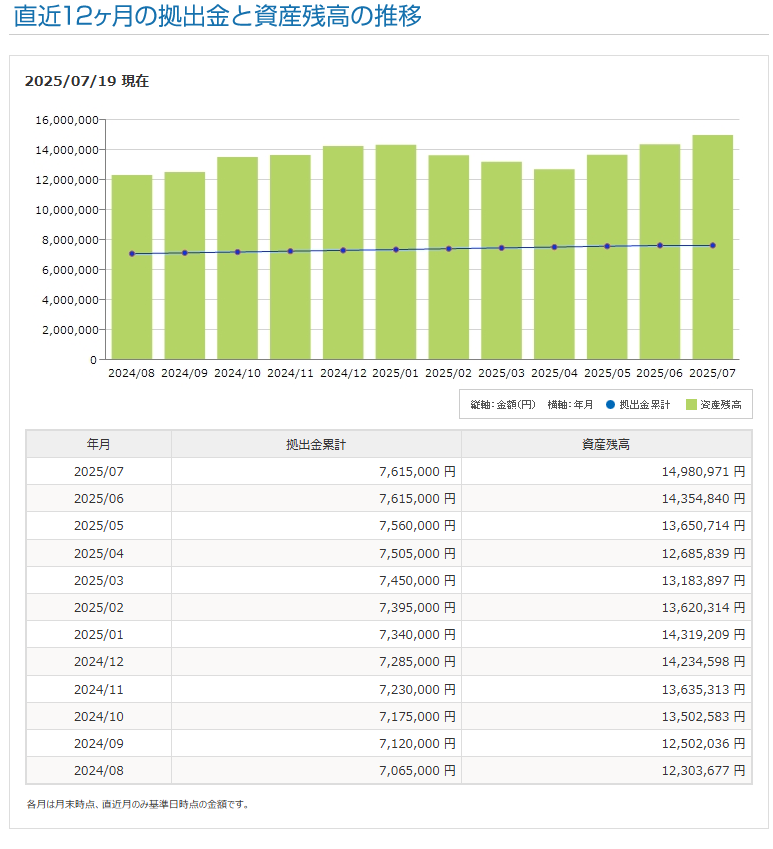Click the 2024/12 table row date
The width and height of the screenshot is (773, 849).
coord(99,662)
